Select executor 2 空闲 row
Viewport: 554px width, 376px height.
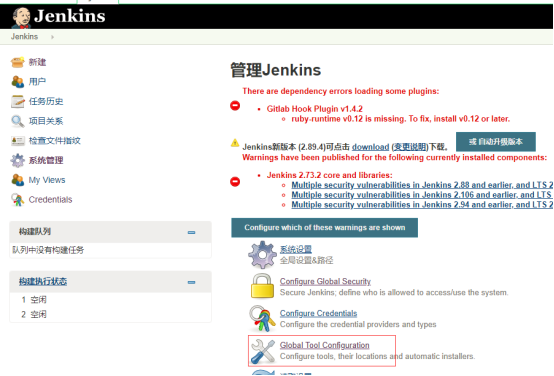(x=110, y=315)
